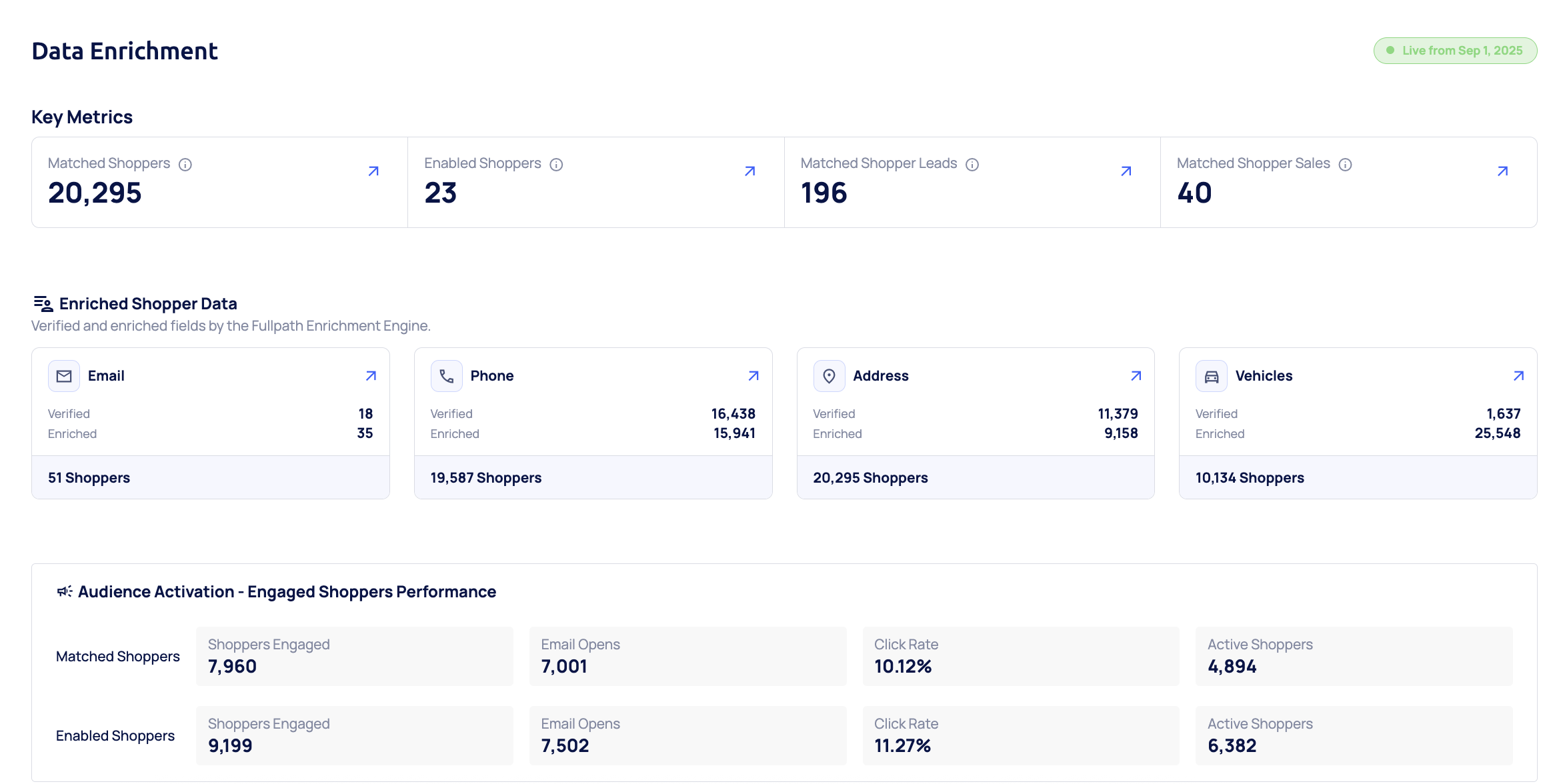
Task: Click Enabled Shoppers info icon
Action: 556,165
